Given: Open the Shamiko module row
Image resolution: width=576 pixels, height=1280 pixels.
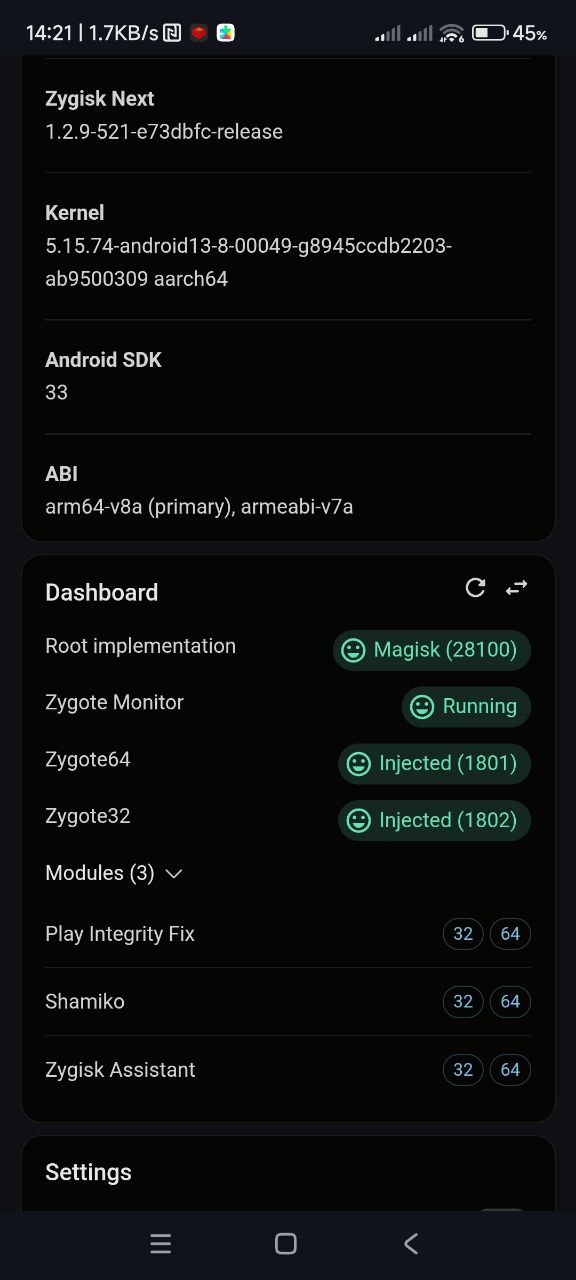Looking at the screenshot, I should (x=288, y=1002).
